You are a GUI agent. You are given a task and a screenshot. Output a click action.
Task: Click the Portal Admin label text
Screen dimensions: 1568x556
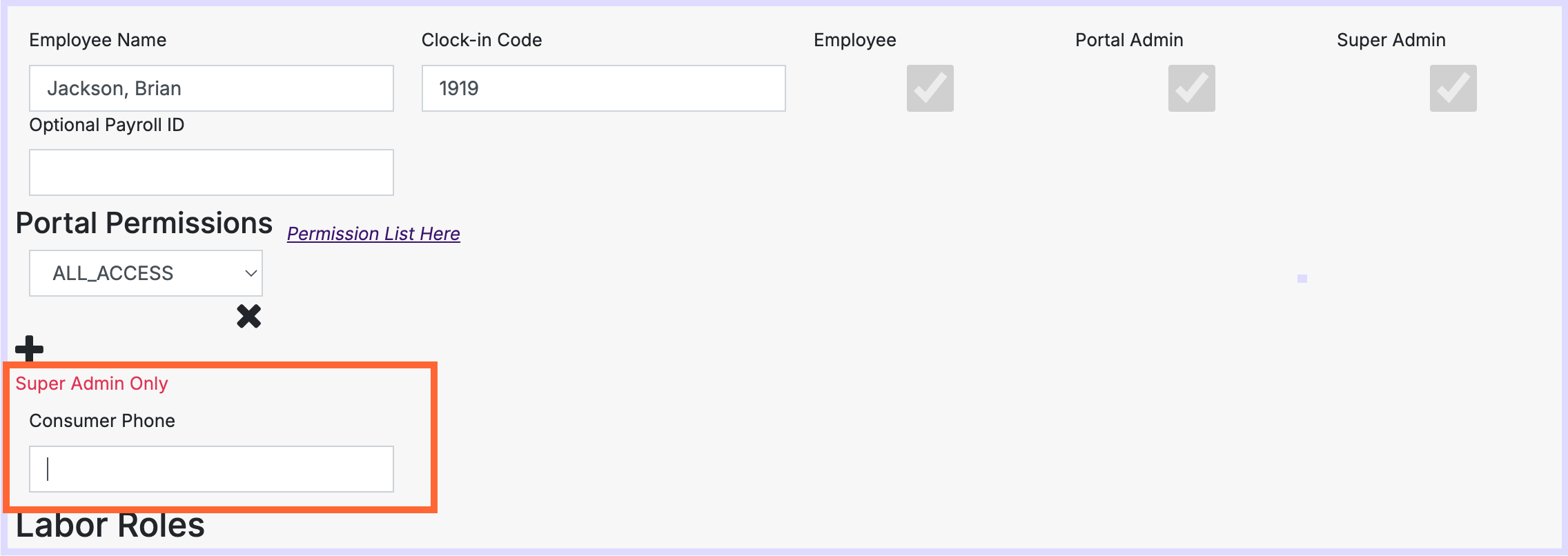point(1129,40)
